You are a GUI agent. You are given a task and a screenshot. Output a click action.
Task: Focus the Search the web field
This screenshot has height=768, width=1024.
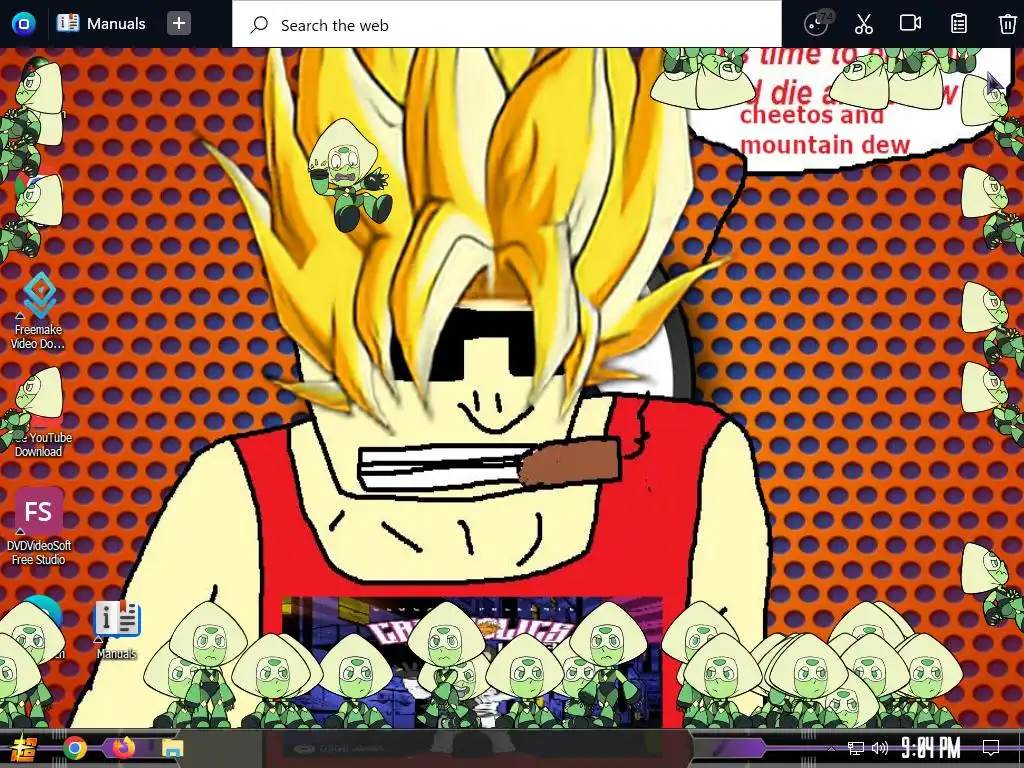[x=507, y=25]
